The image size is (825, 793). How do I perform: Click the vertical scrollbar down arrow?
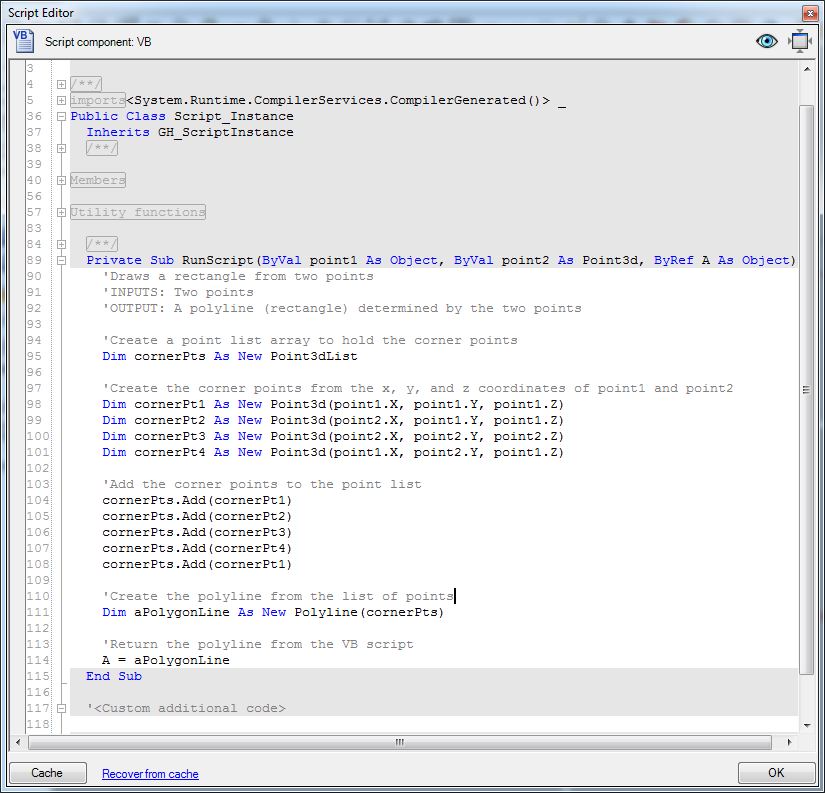point(806,727)
